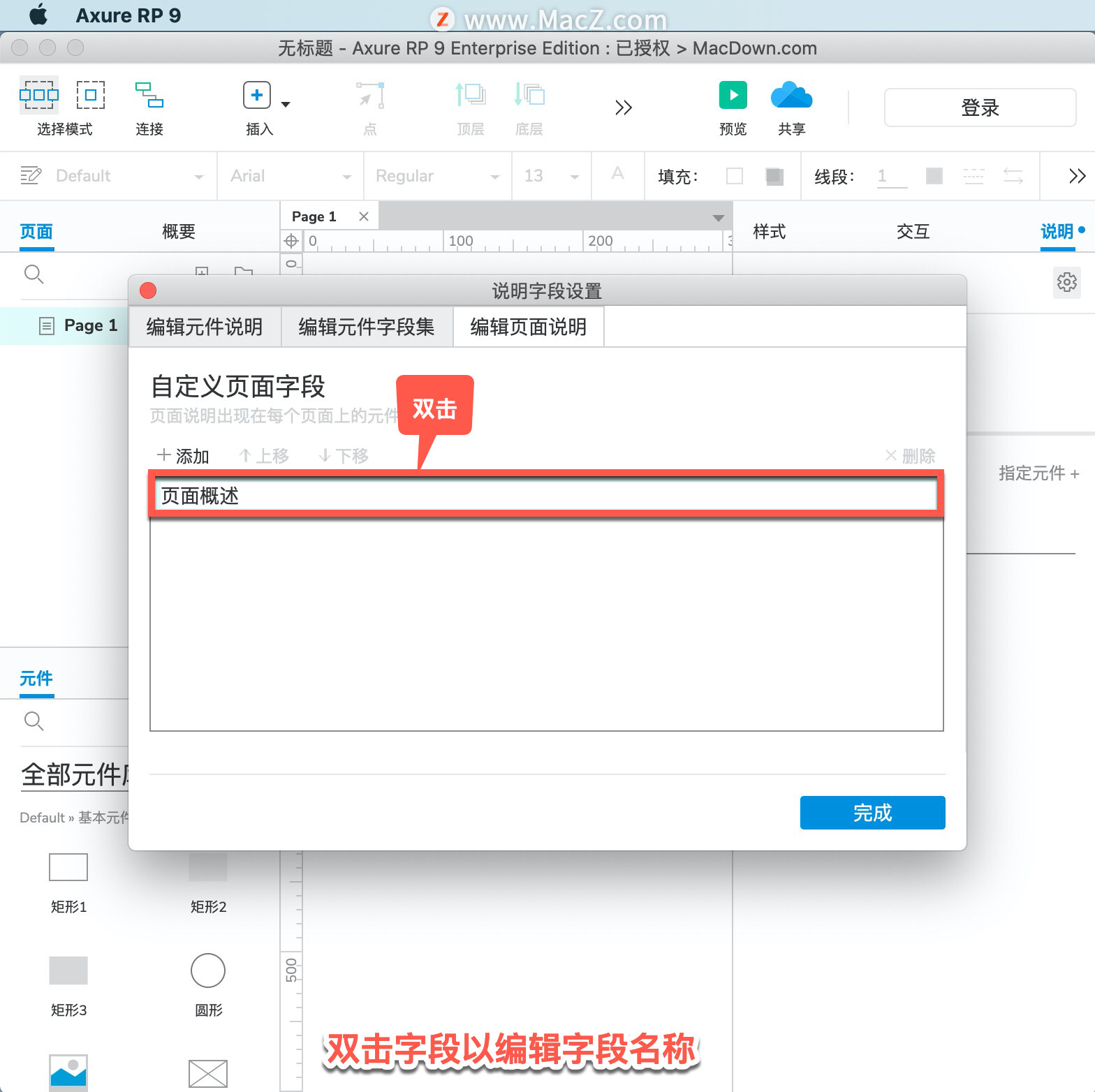Show more toolbar items chevron
Image resolution: width=1095 pixels, height=1092 pixels.
coord(623,108)
